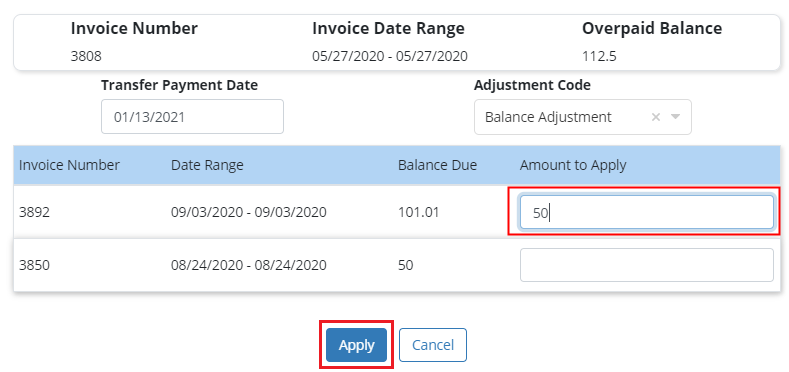Screen dimensions: 789x372
Task: Open the Adjustment Code dropdown arrow
Action: (x=675, y=117)
